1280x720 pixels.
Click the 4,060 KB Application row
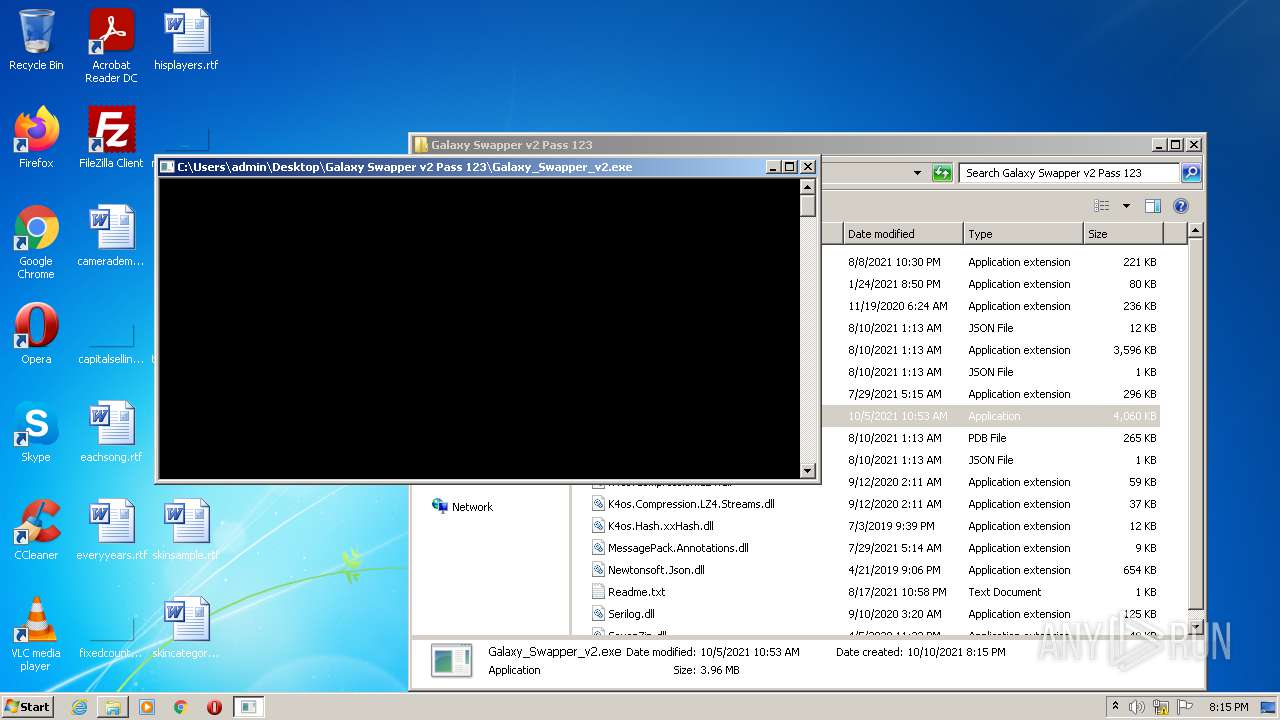point(990,416)
